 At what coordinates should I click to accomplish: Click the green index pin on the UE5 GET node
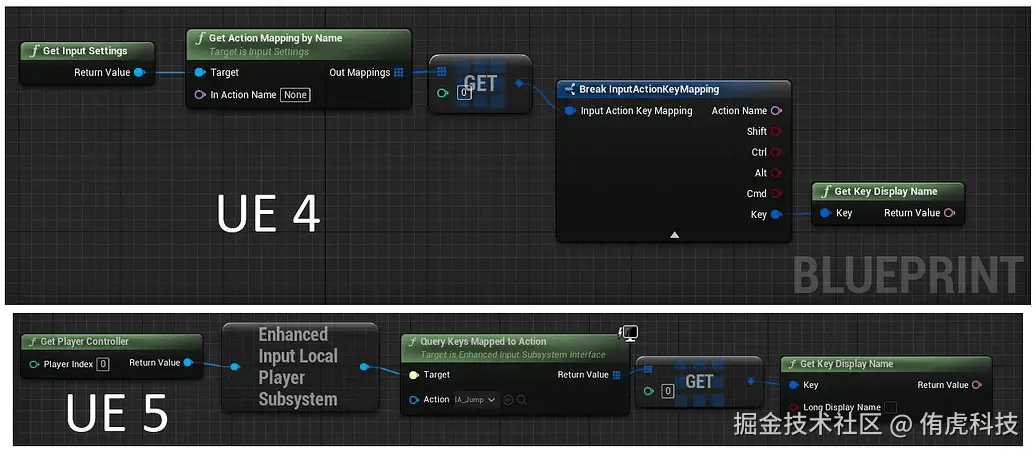click(x=649, y=391)
